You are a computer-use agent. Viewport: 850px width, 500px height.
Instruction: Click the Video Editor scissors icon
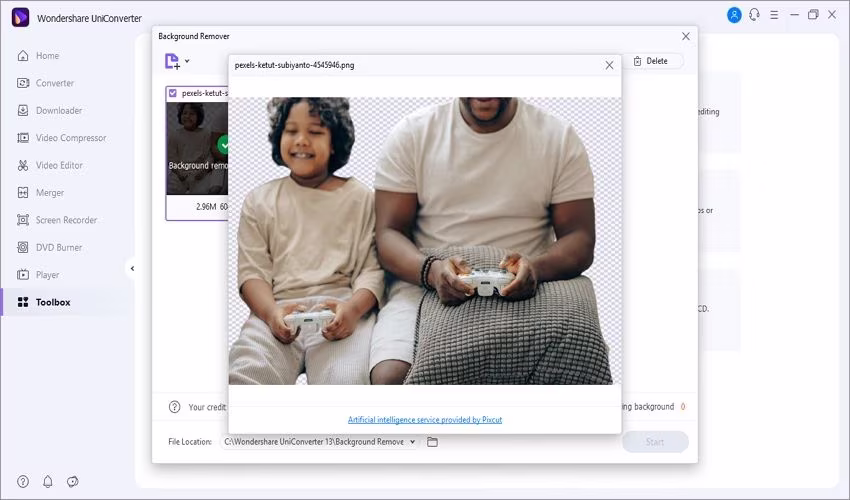click(x=23, y=165)
